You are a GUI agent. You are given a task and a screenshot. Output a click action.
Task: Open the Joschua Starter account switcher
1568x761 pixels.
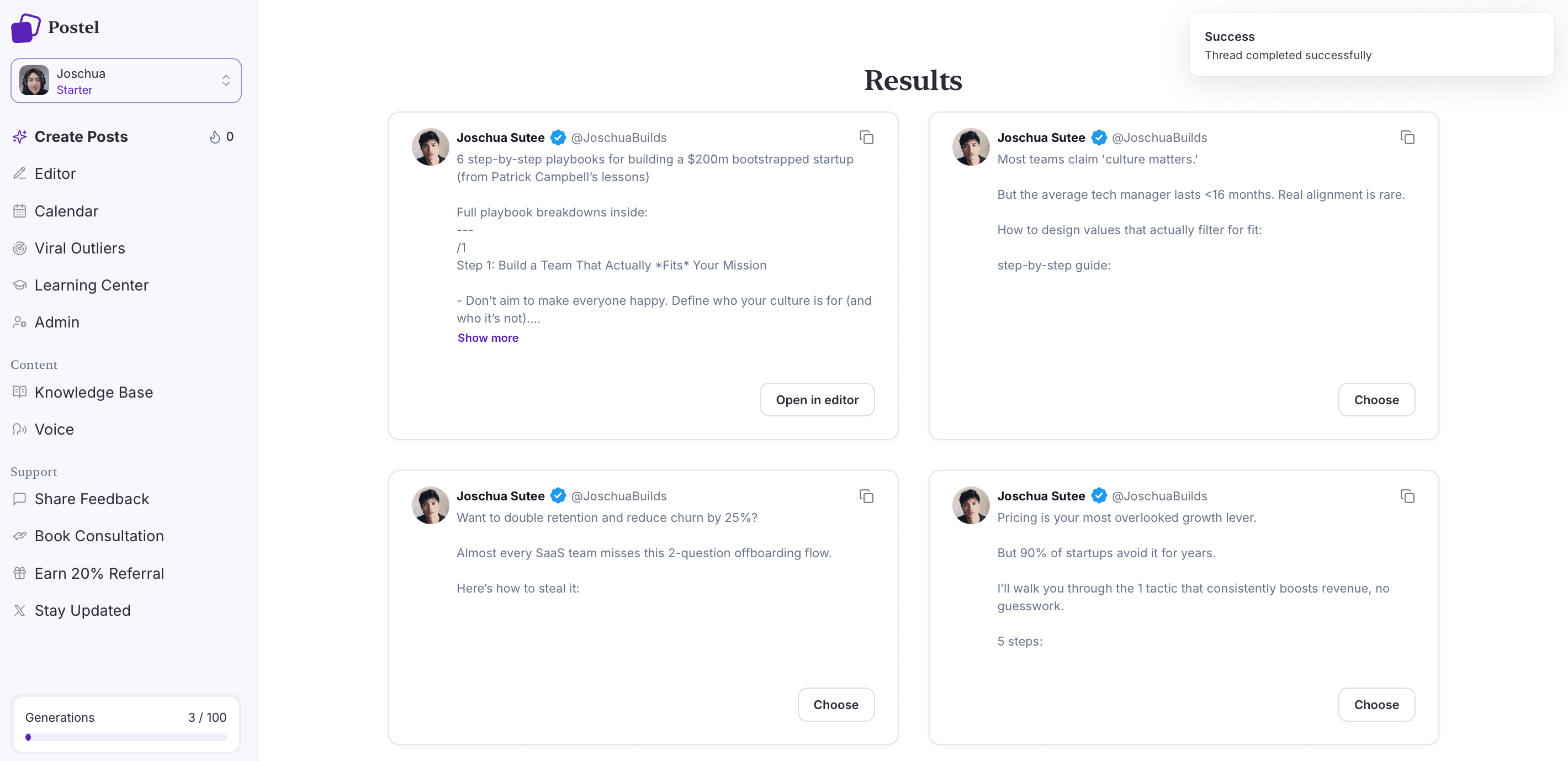(126, 81)
